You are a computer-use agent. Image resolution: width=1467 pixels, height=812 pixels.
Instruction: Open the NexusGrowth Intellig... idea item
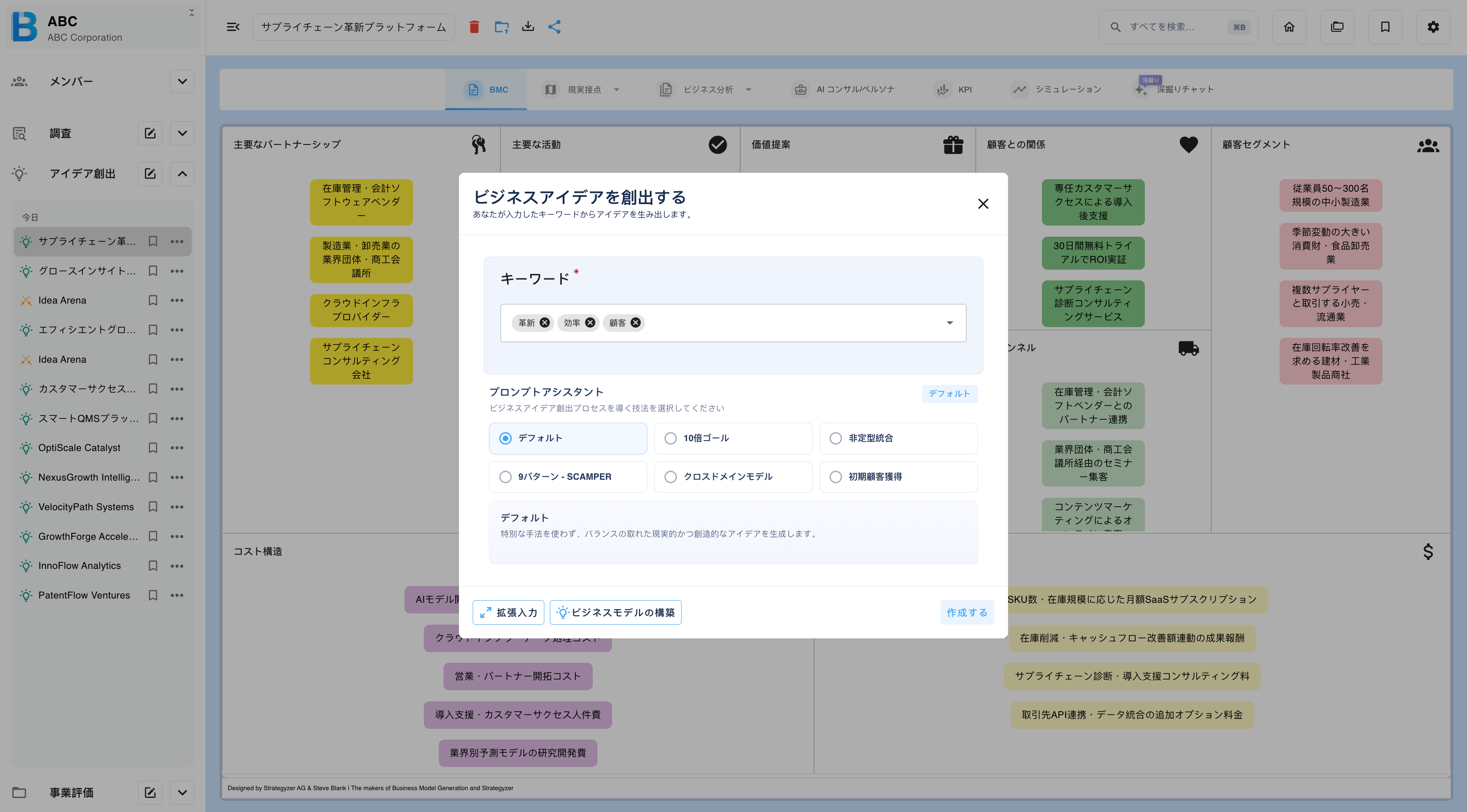(x=89, y=478)
